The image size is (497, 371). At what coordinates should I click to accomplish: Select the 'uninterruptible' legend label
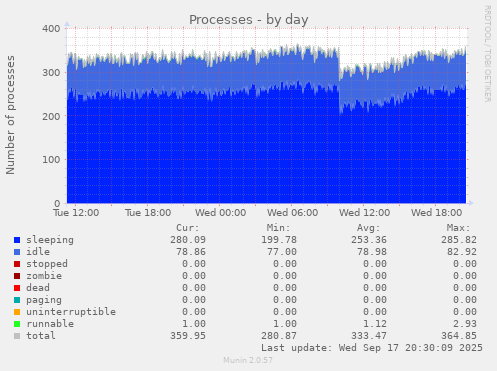point(71,312)
